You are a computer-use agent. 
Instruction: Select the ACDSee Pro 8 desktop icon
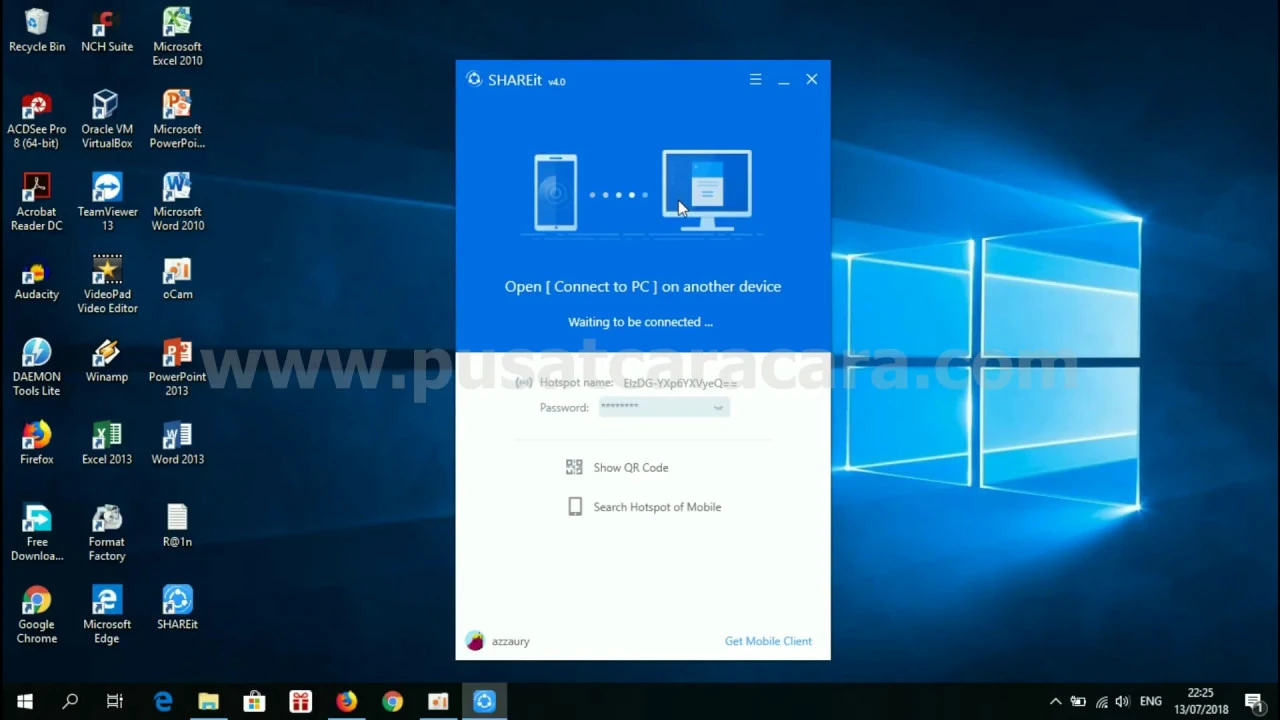point(37,120)
